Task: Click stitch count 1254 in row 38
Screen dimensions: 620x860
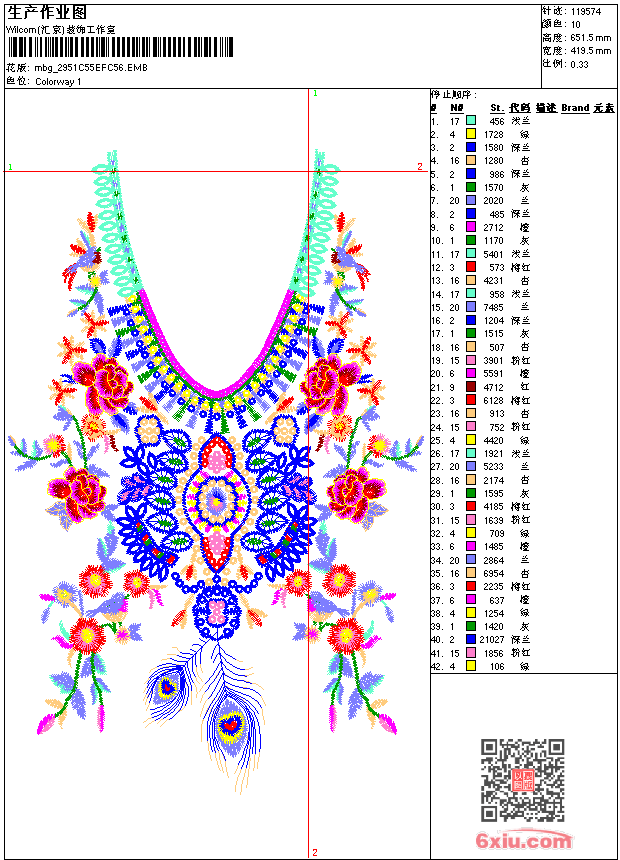Action: tap(493, 613)
